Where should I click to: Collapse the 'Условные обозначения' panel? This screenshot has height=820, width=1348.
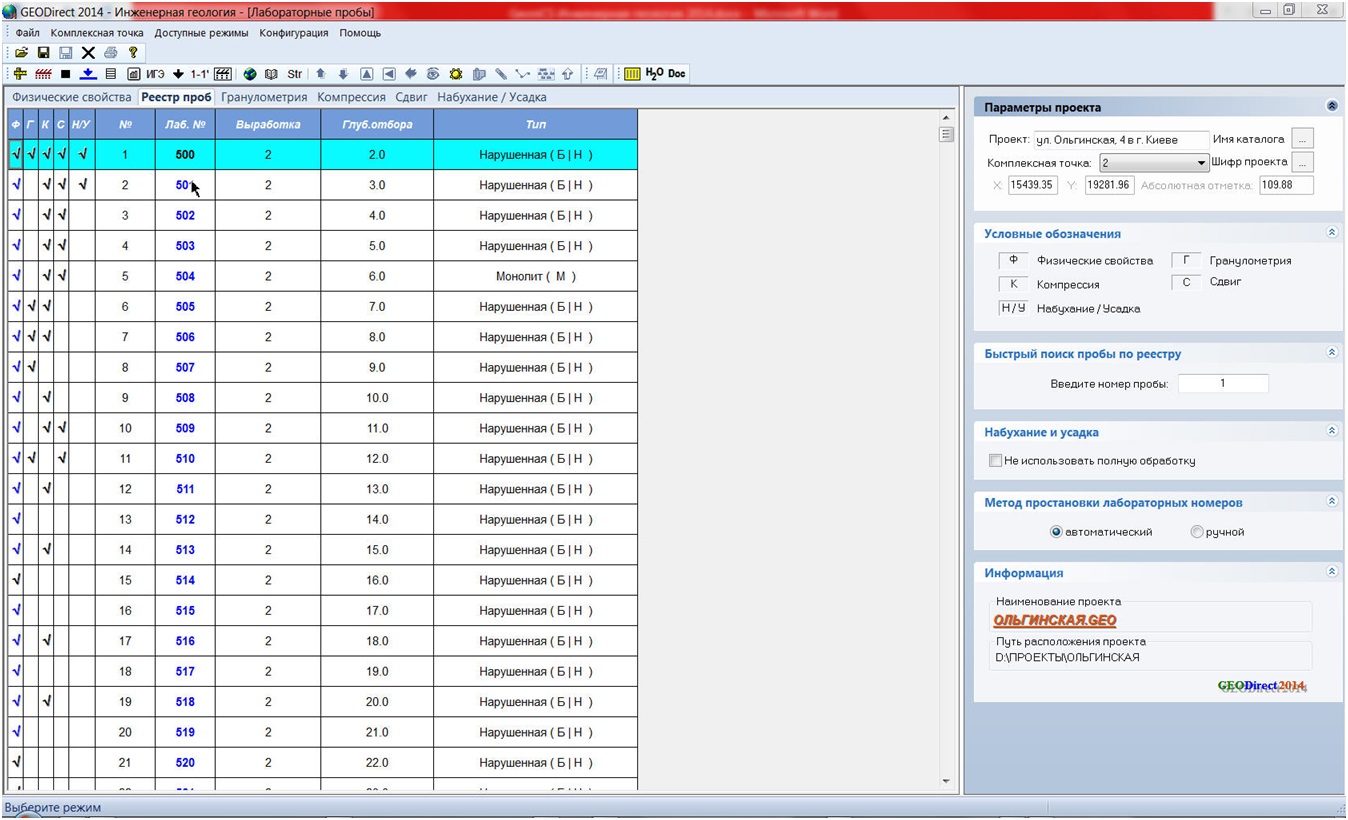[x=1331, y=232]
